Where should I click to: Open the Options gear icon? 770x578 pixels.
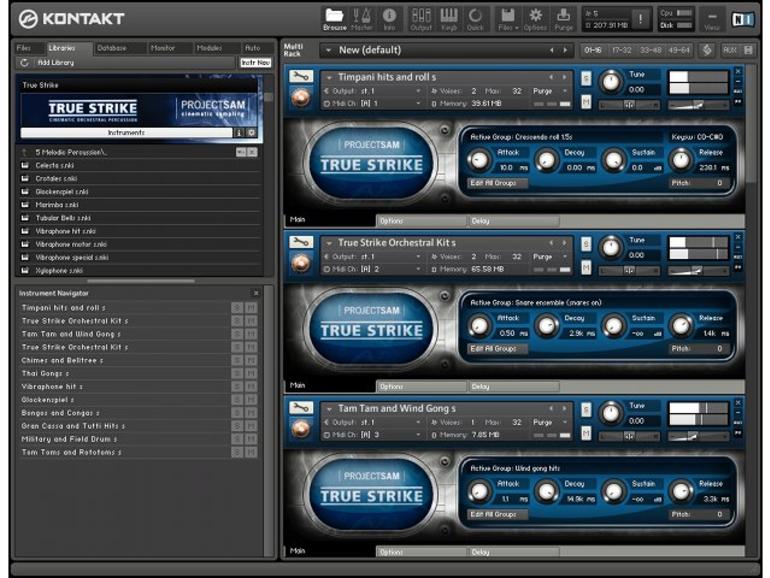pyautogui.click(x=535, y=19)
